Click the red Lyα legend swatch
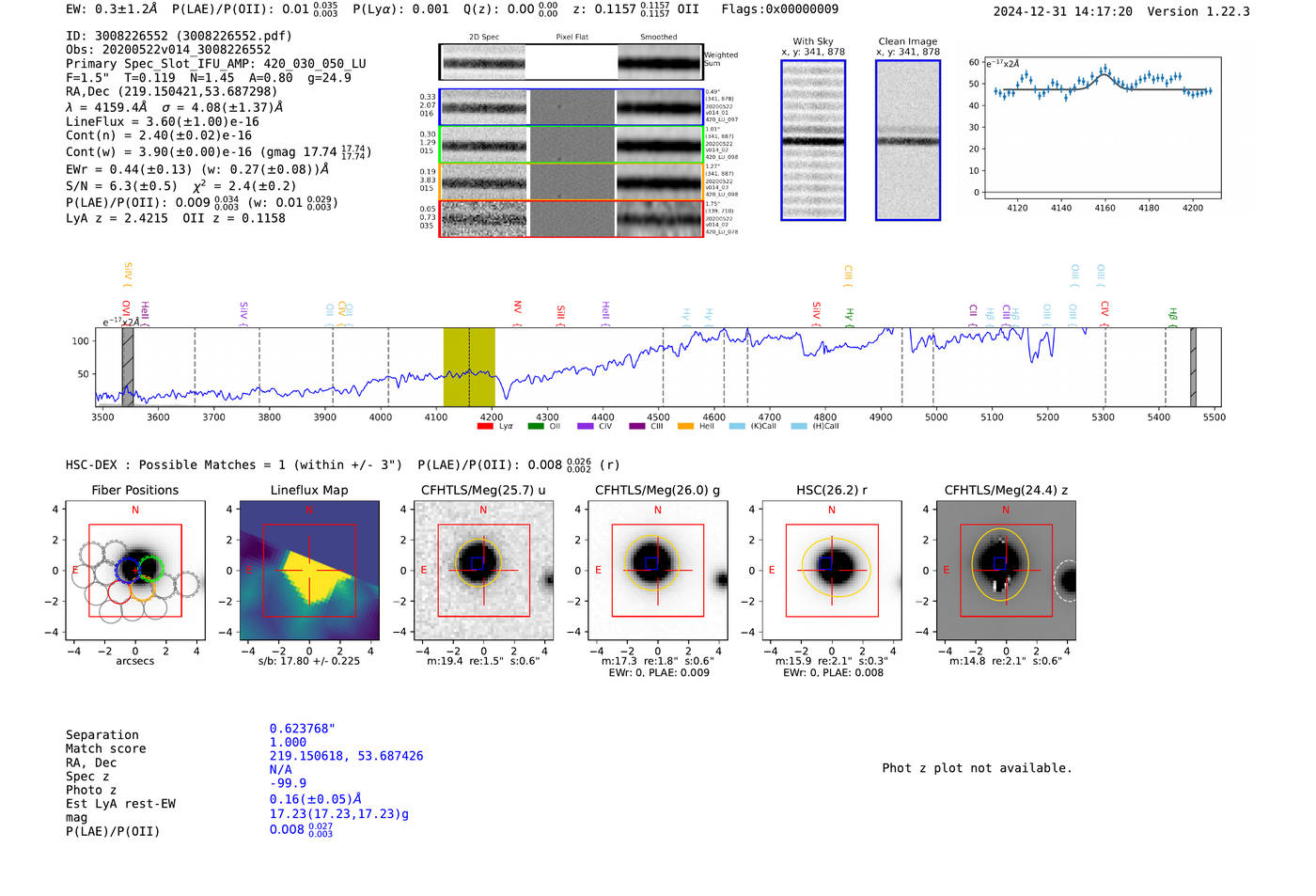1316x896 pixels. 485,427
